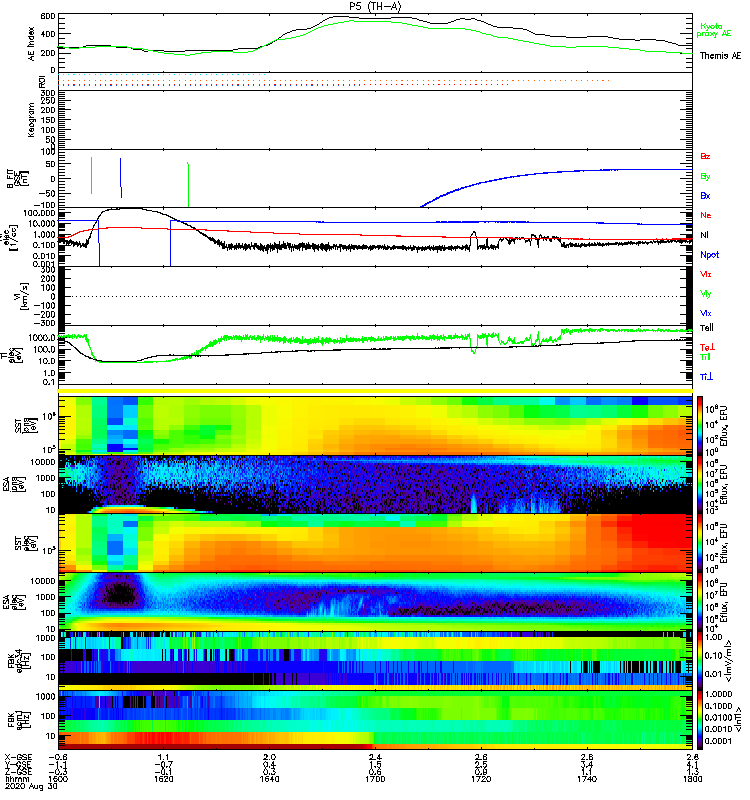Click the "AE Index" axis label
The image size is (750, 800).
click(x=32, y=43)
